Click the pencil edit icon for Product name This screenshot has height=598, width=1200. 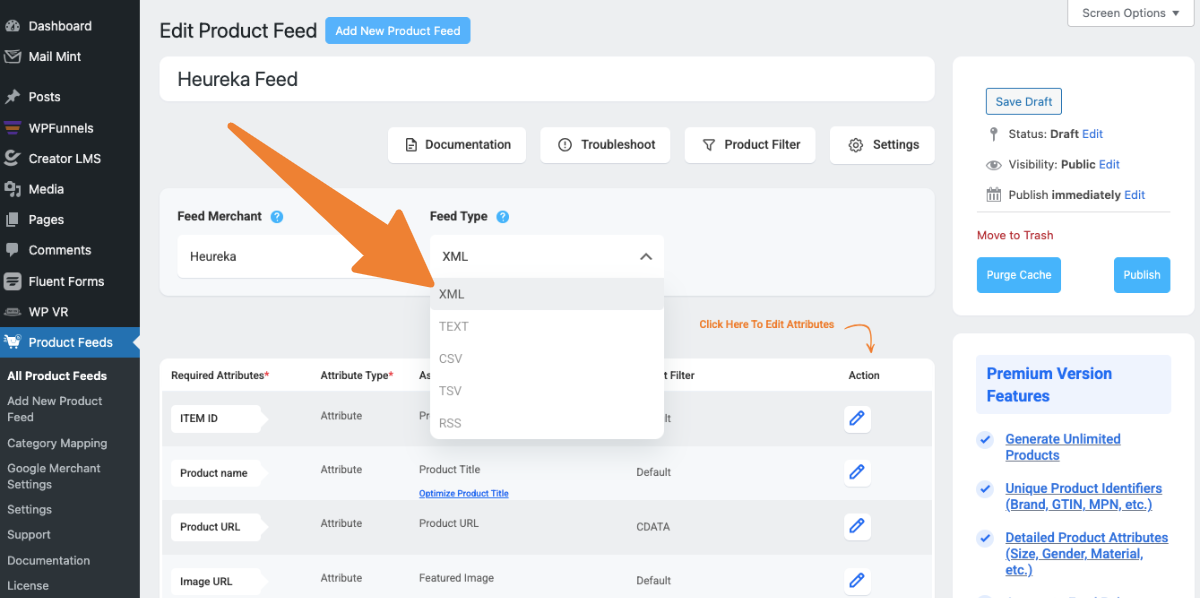coord(856,471)
